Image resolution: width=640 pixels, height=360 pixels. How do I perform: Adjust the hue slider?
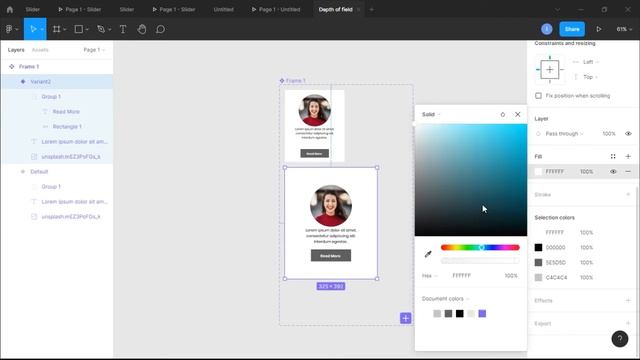click(480, 247)
